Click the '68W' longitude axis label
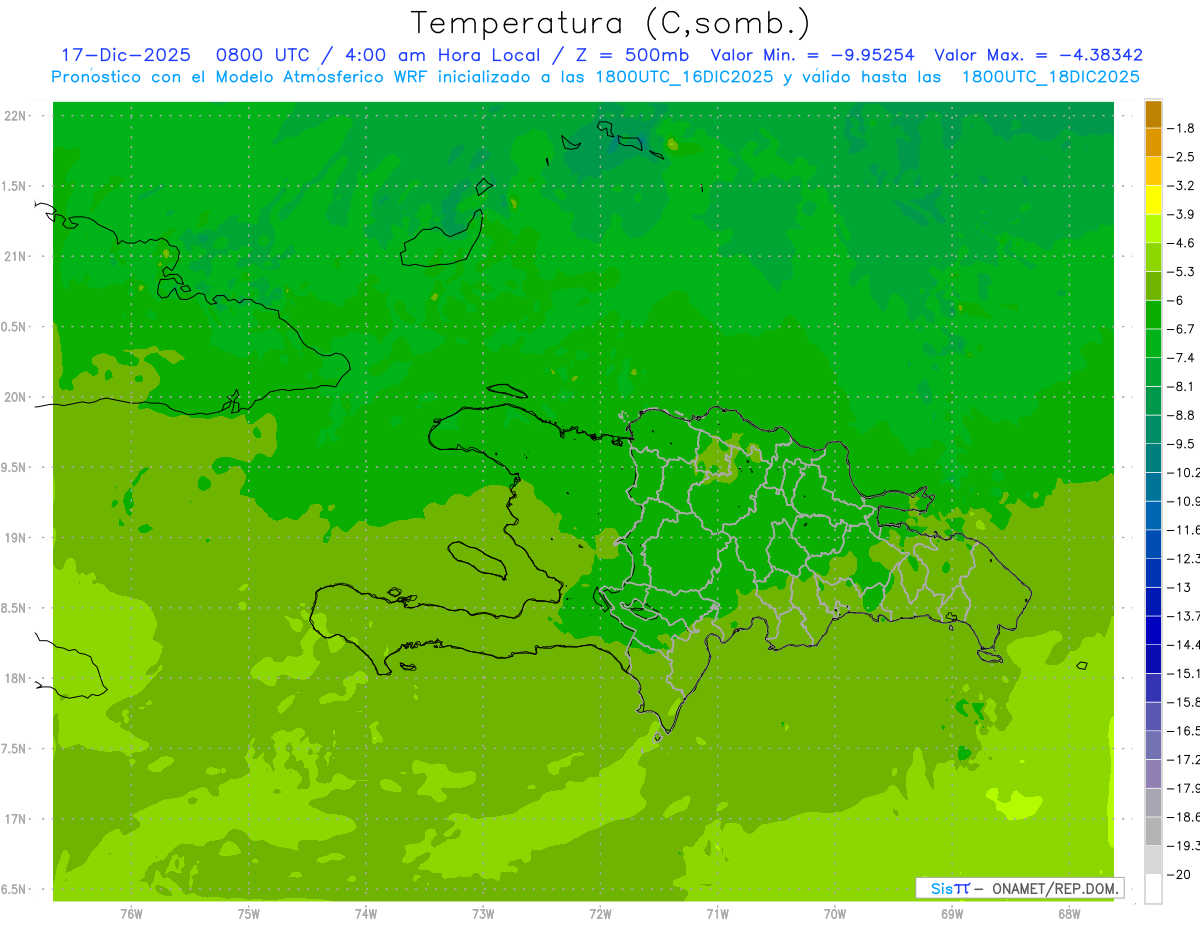This screenshot has width=1200, height=927. pos(1069,914)
